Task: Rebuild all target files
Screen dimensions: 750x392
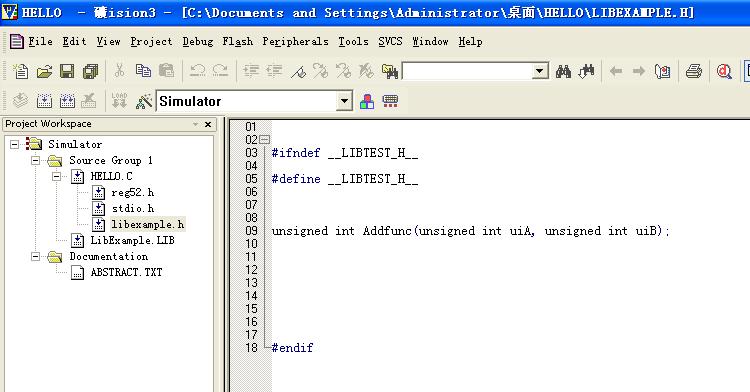Action: [67, 101]
